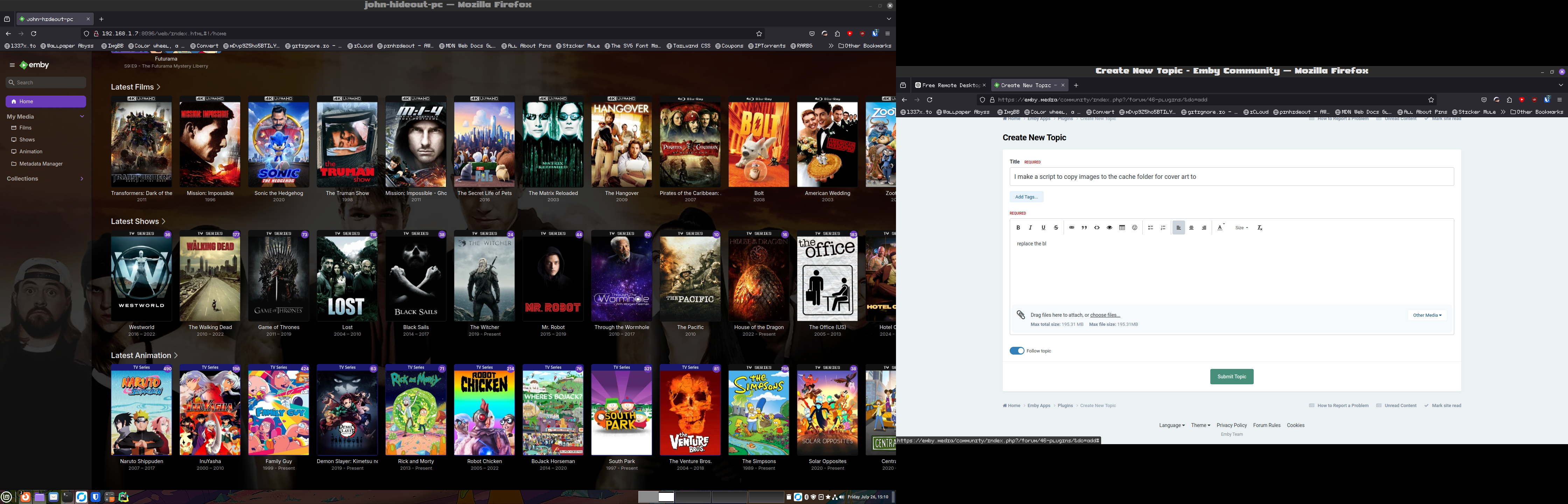Insert a code block with the code icon
This screenshot has height=504, width=1568.
click(x=1097, y=227)
